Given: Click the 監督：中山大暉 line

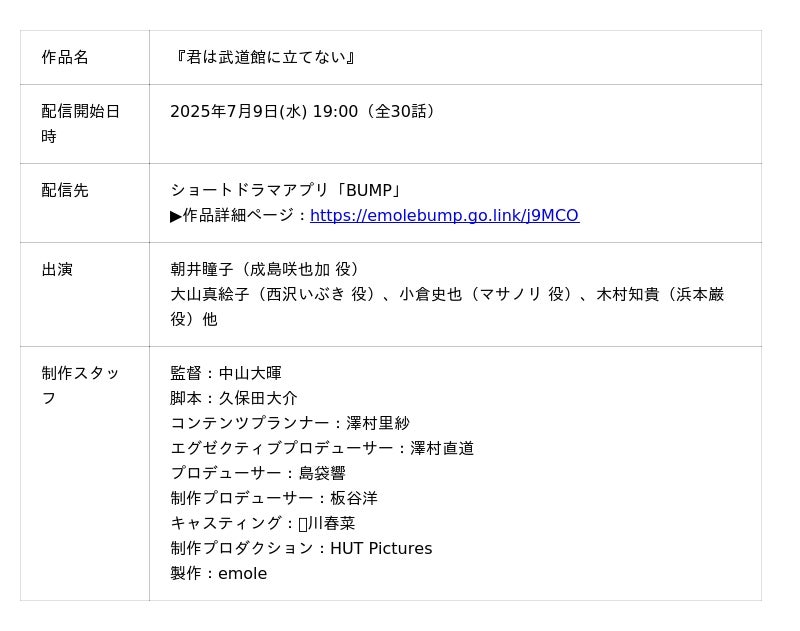Looking at the screenshot, I should pyautogui.click(x=226, y=373).
